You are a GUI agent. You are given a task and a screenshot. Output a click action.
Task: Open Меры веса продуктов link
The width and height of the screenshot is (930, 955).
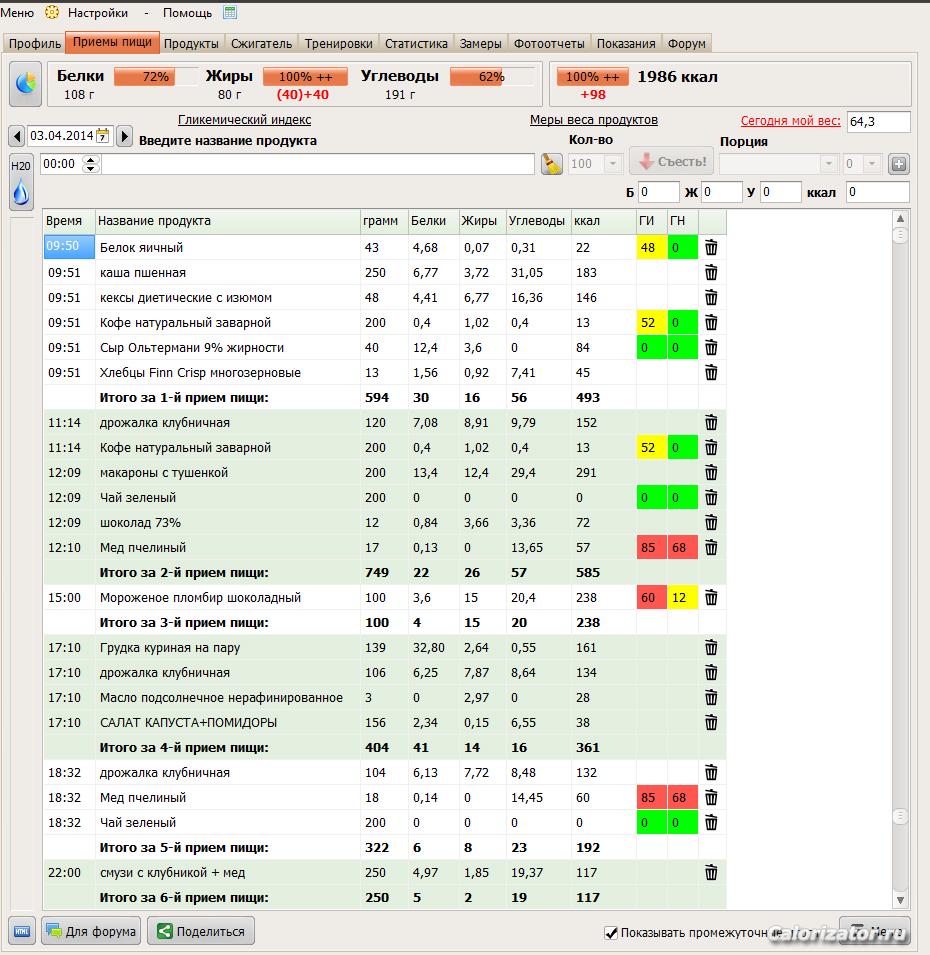[x=594, y=120]
